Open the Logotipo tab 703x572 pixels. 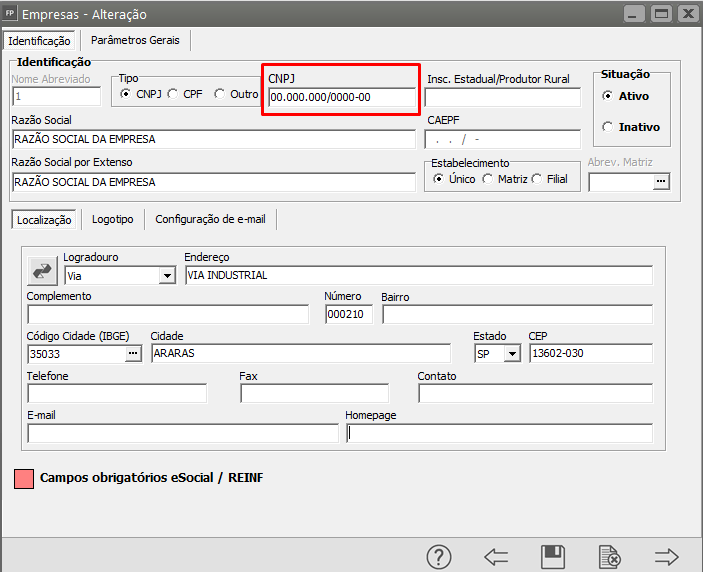click(x=112, y=219)
